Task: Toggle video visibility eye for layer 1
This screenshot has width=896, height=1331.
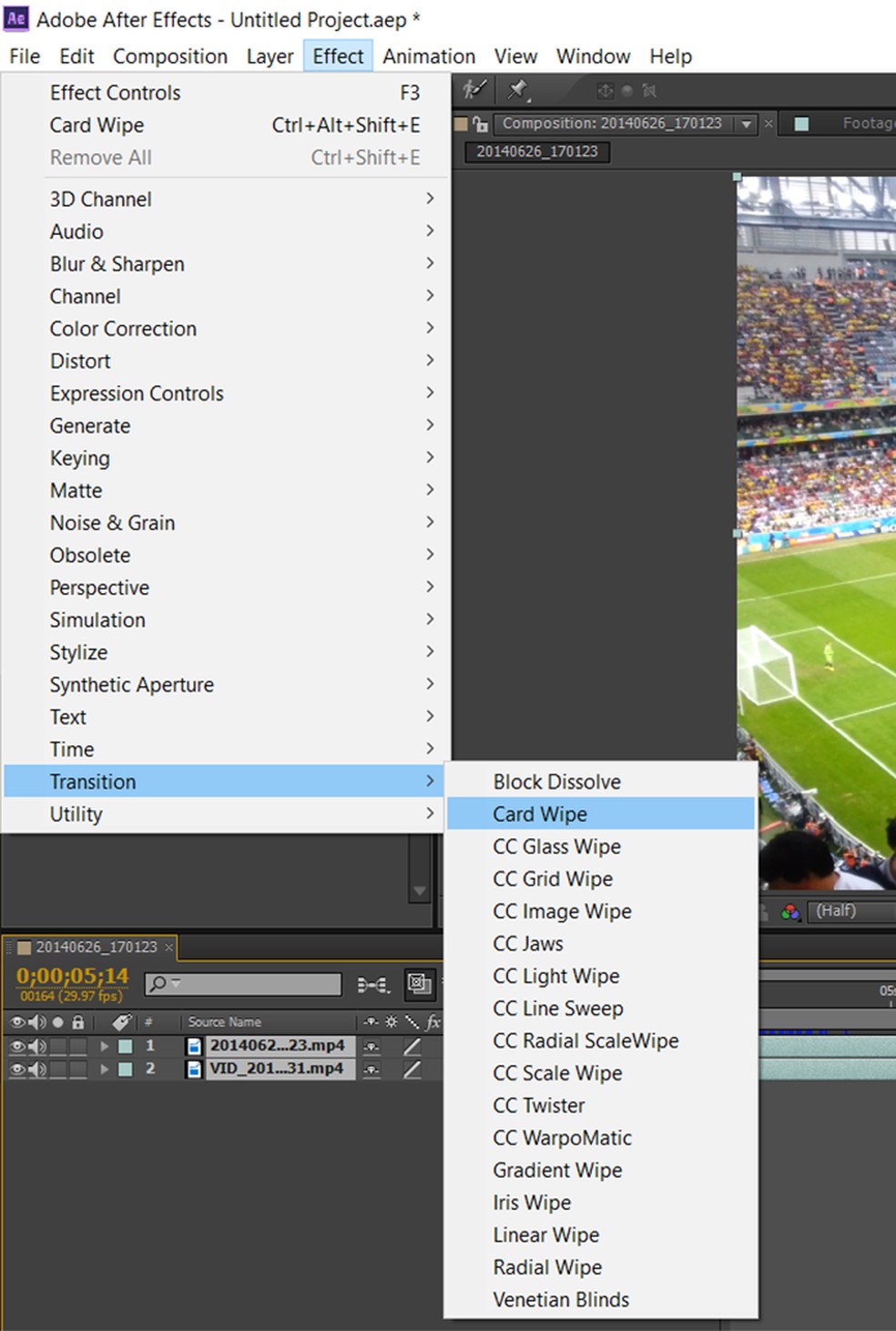Action: coord(17,1046)
